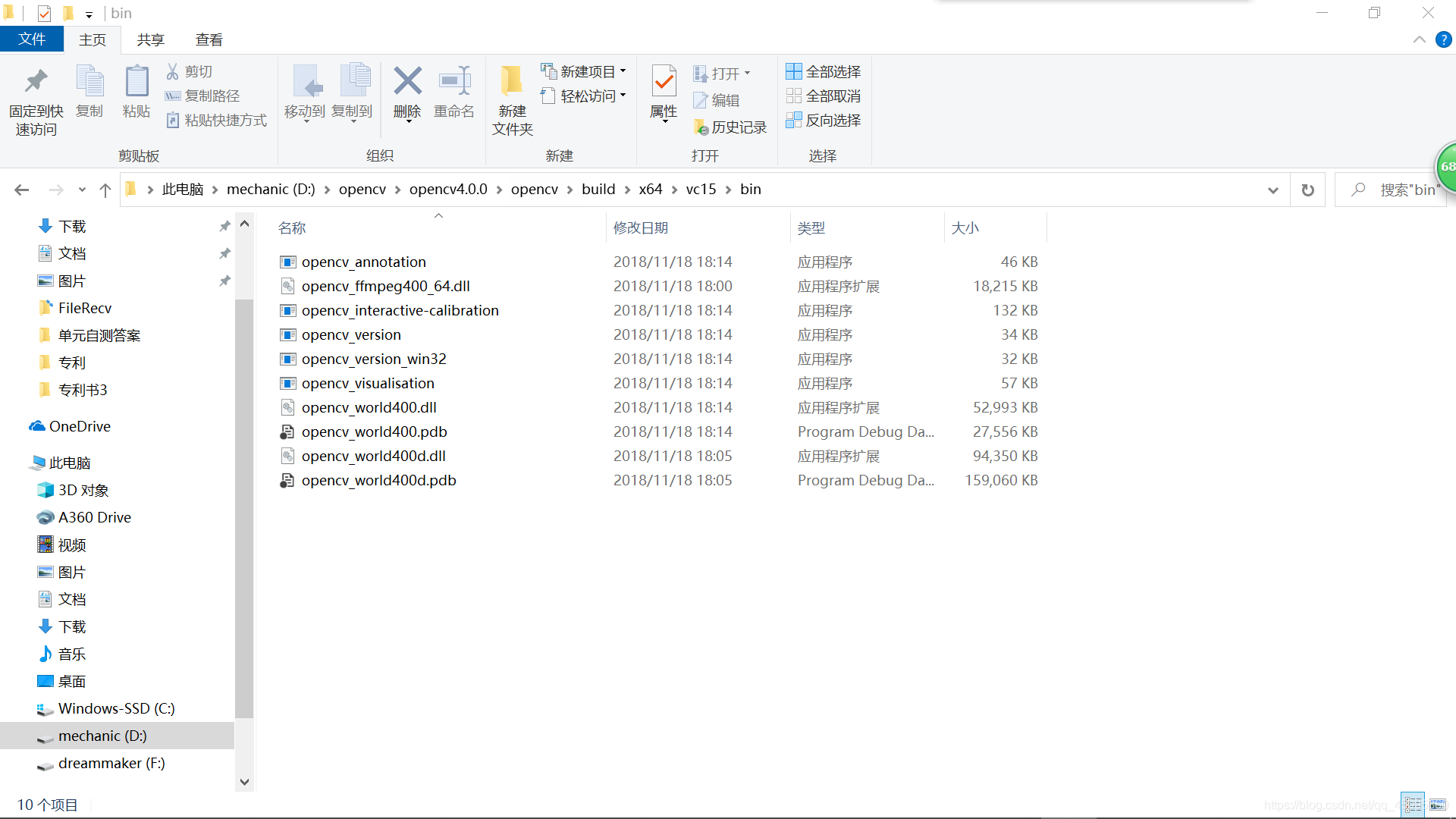This screenshot has width=1456, height=819.
Task: Collapse the ribbon with the chevron
Action: (x=1419, y=39)
